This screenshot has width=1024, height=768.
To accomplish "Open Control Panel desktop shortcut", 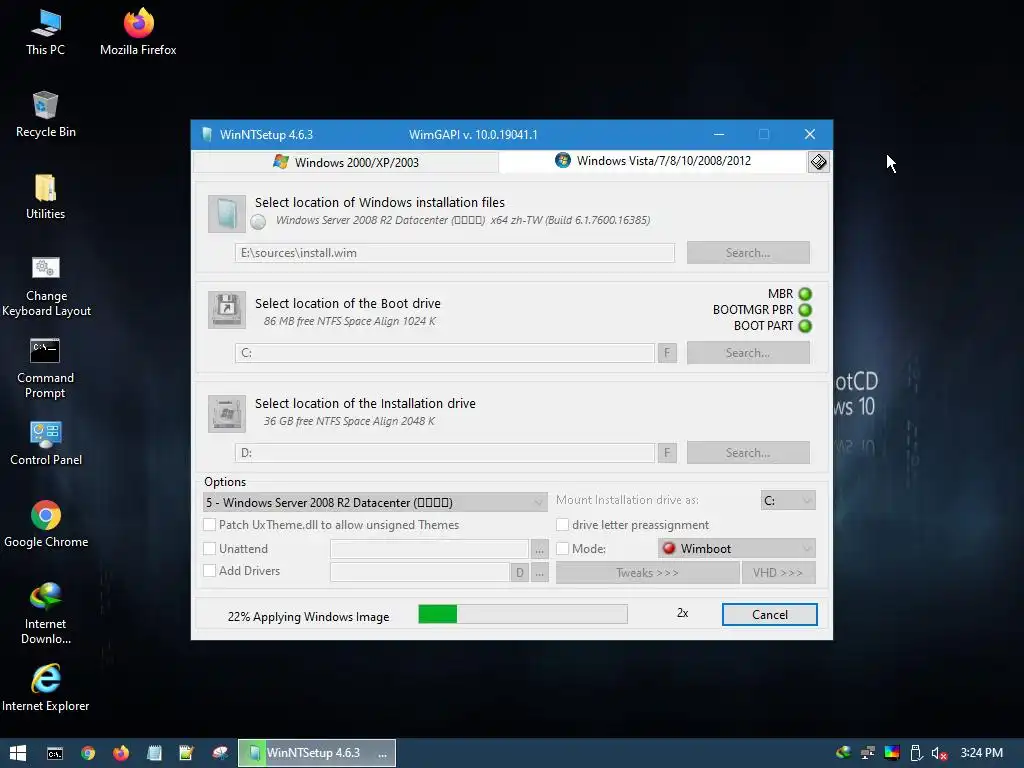I will 46,443.
